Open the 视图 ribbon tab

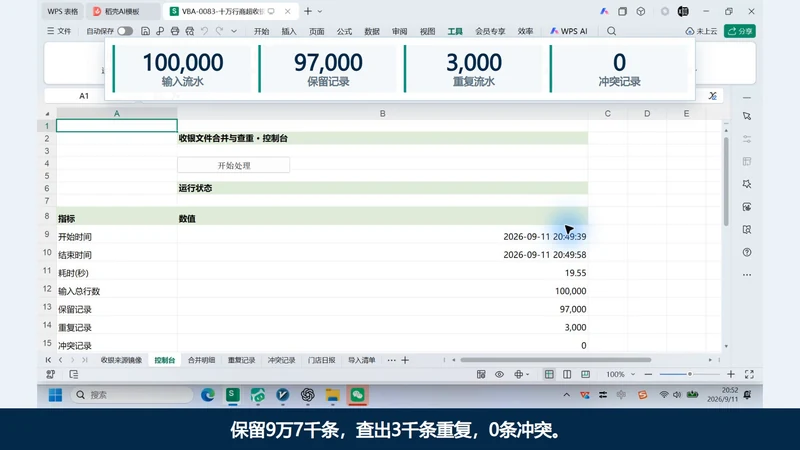(427, 31)
